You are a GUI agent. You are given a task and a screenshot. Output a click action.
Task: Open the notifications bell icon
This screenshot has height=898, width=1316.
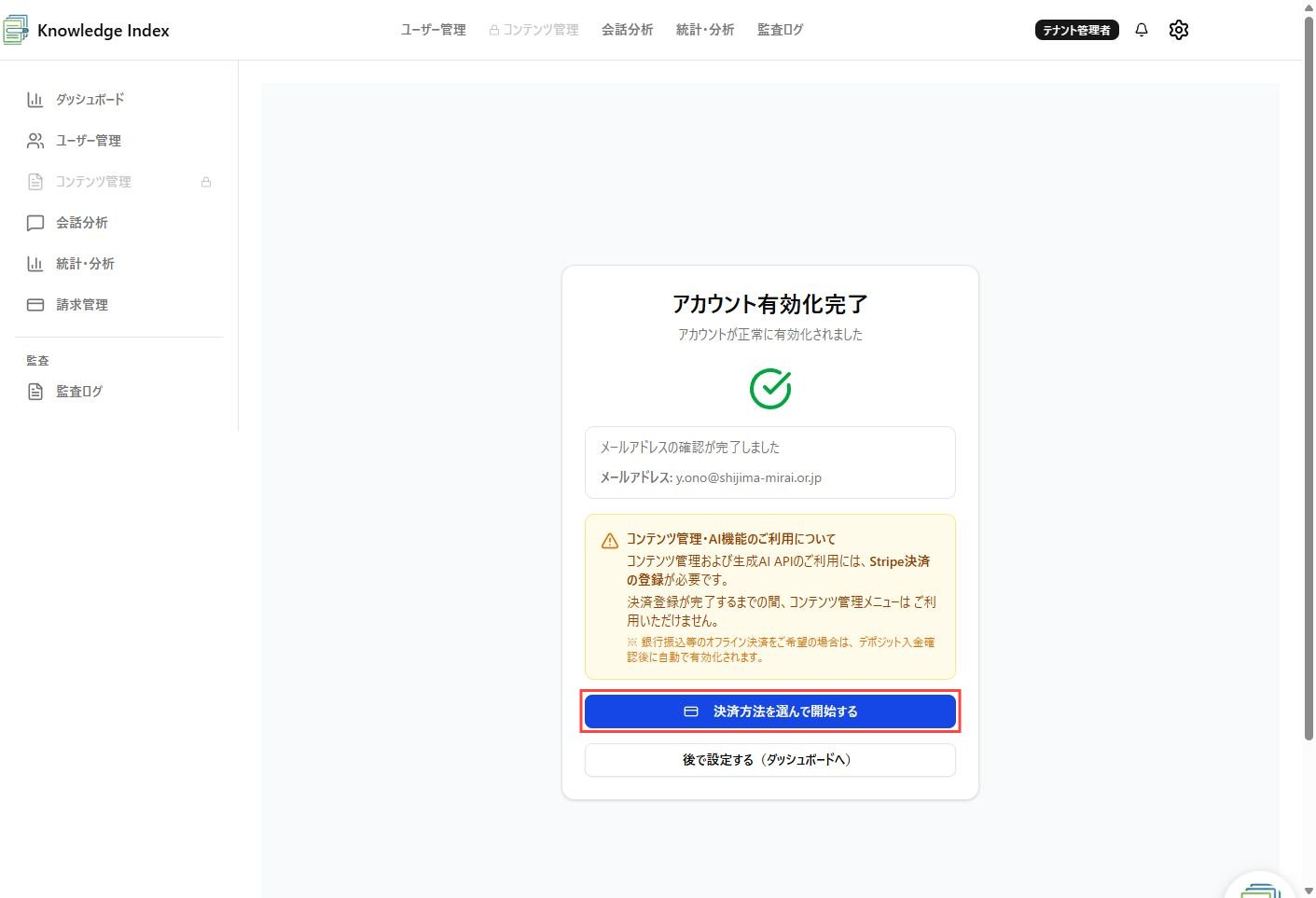click(x=1141, y=30)
